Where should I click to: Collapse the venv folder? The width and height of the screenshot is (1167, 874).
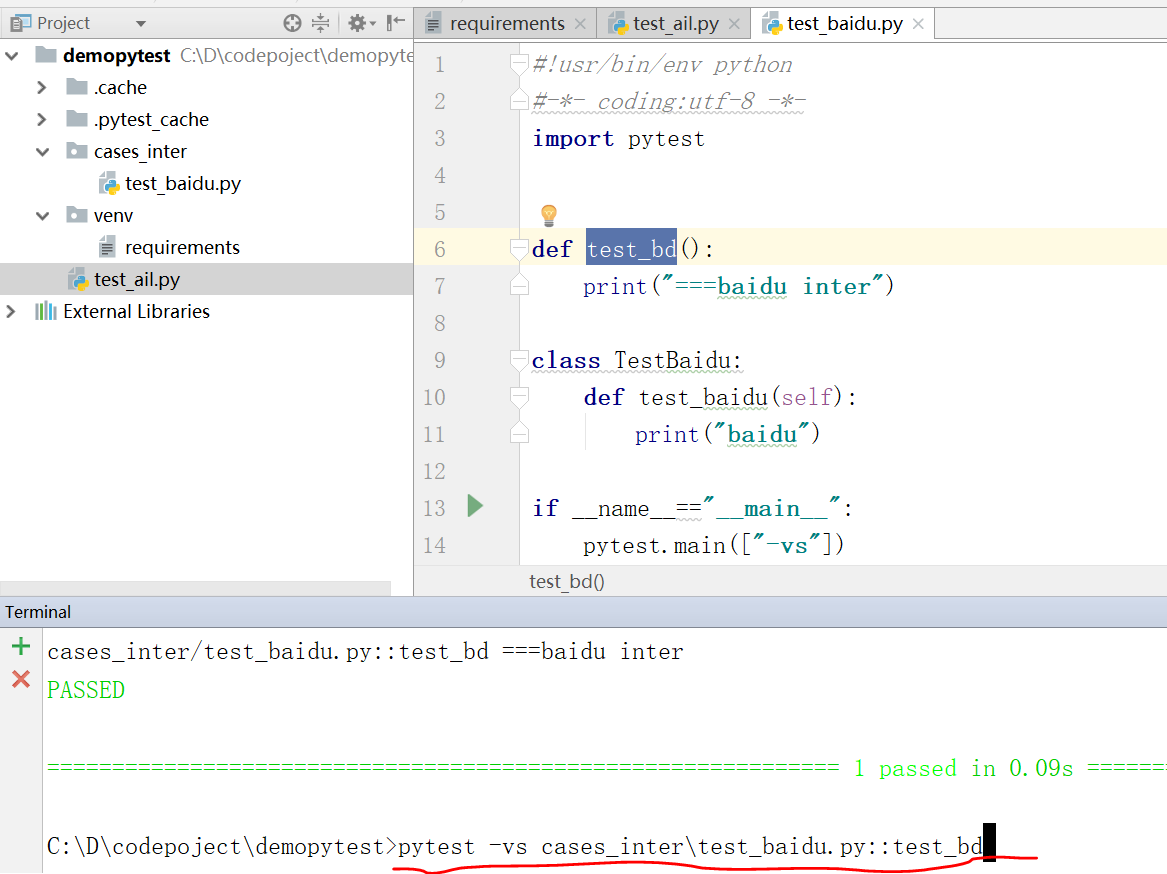(x=43, y=216)
